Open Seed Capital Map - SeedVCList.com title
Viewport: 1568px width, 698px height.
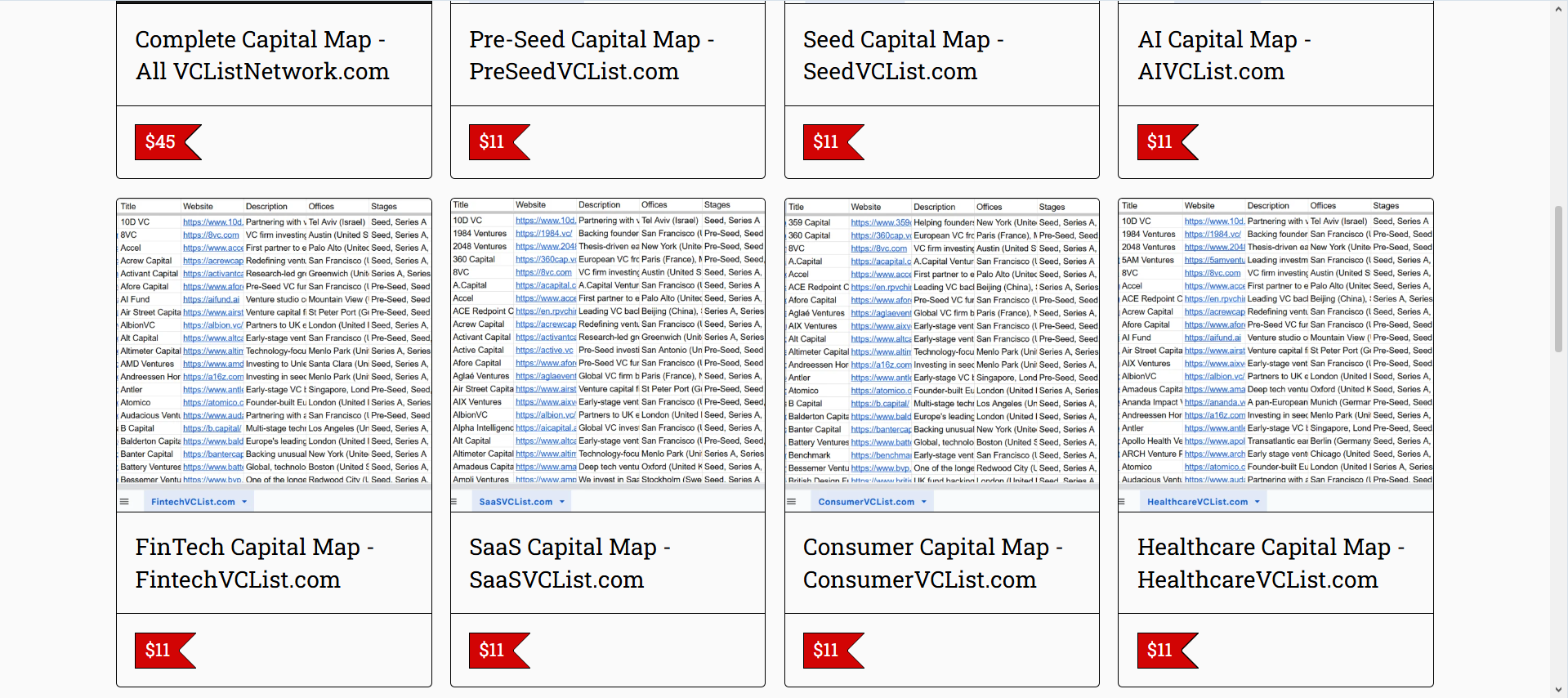[904, 56]
